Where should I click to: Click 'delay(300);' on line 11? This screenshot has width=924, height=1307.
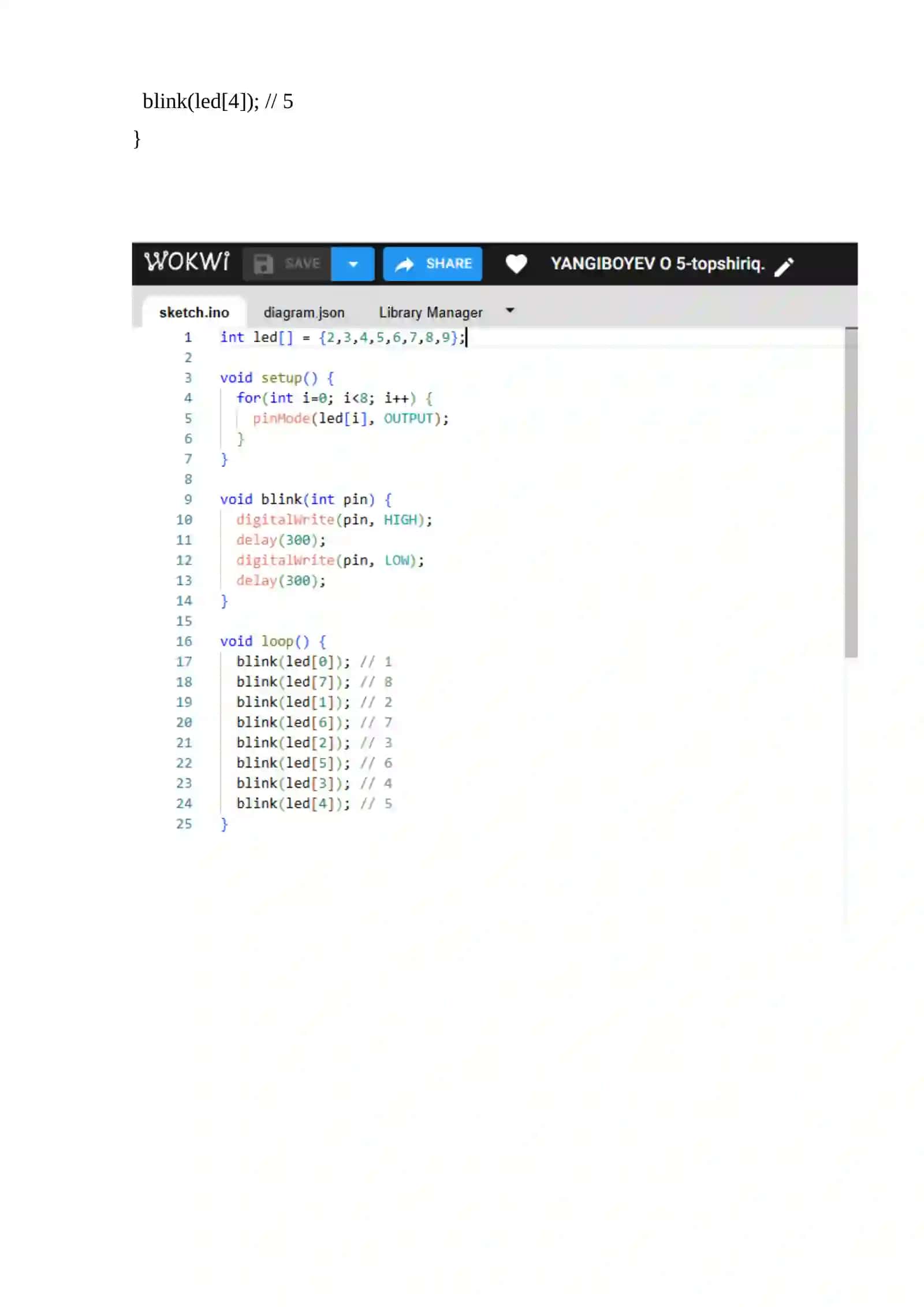coord(281,540)
